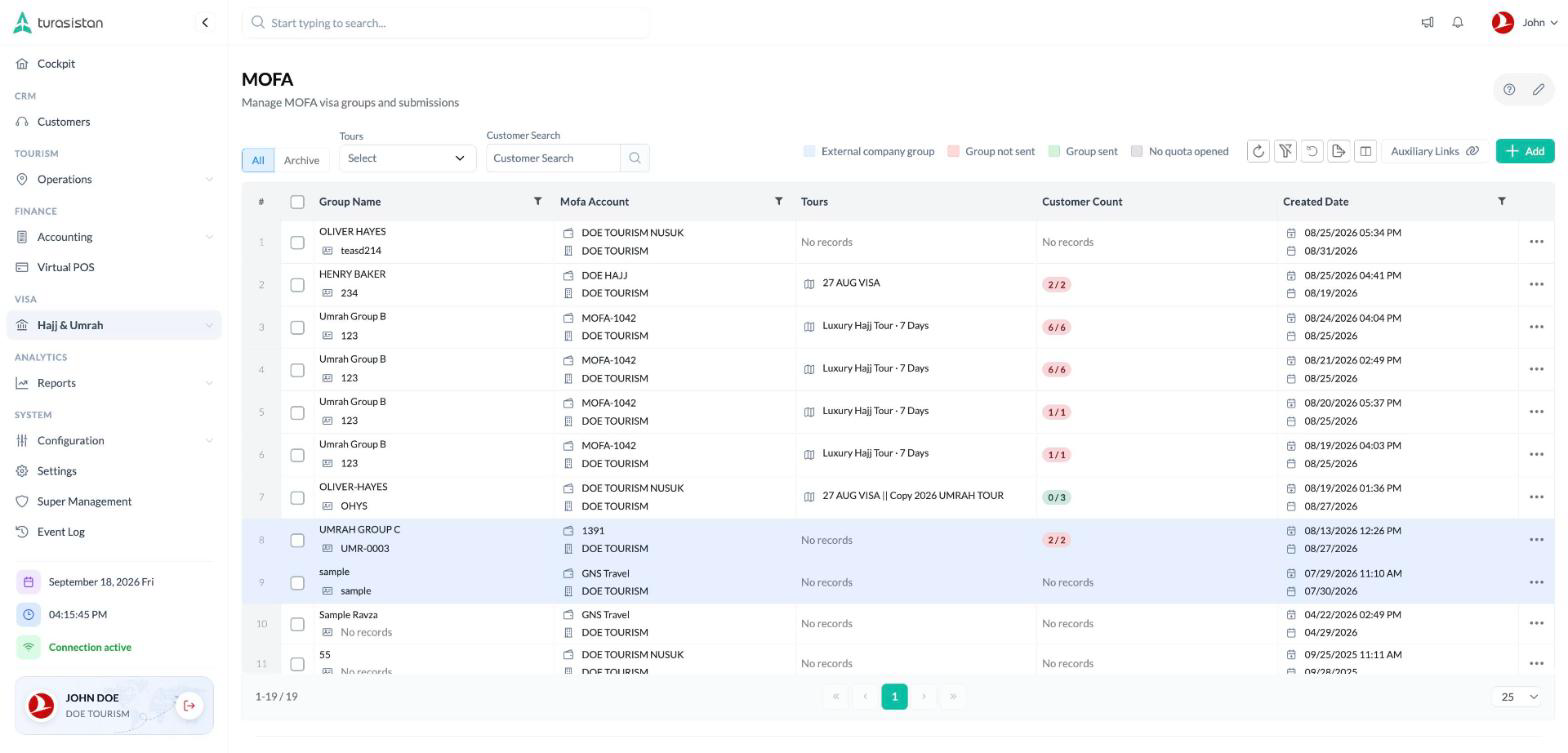Viewport: 1568px width, 753px height.
Task: Open row actions for UMRAH GROUP C
Action: coord(1536,540)
